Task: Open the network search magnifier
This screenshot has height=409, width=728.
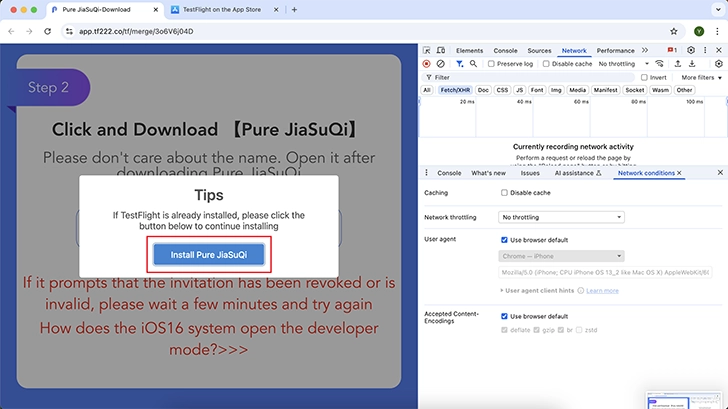Action: click(473, 64)
